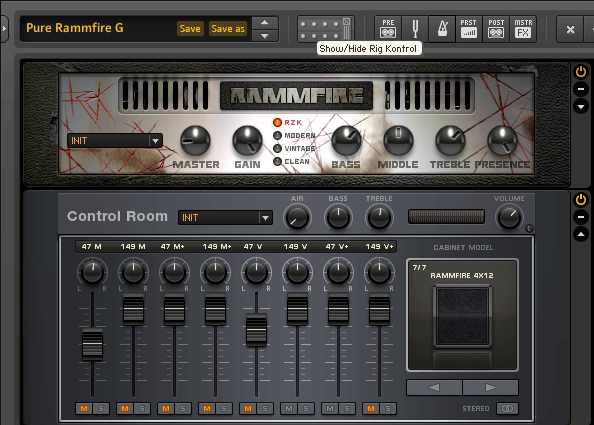
Task: Mute the 149 M+ channel
Action: [207, 408]
